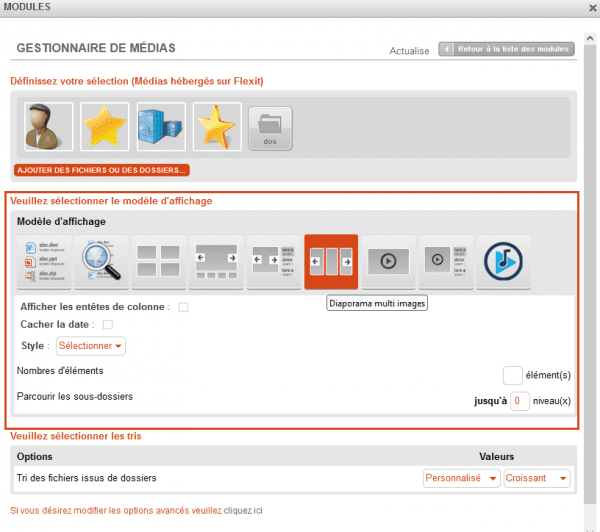Select the video player with playlist model

click(446, 262)
